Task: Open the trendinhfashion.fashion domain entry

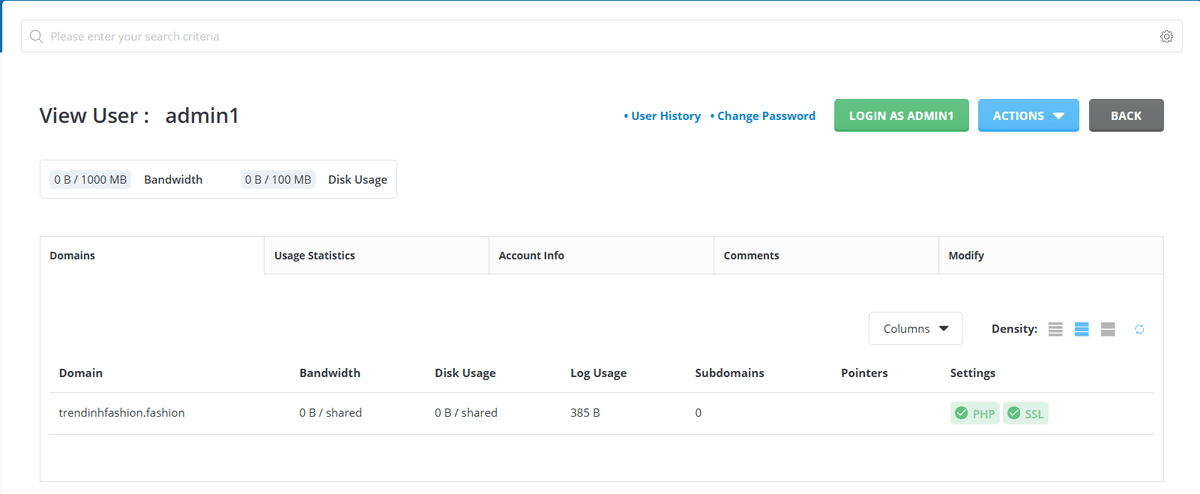Action: point(122,413)
